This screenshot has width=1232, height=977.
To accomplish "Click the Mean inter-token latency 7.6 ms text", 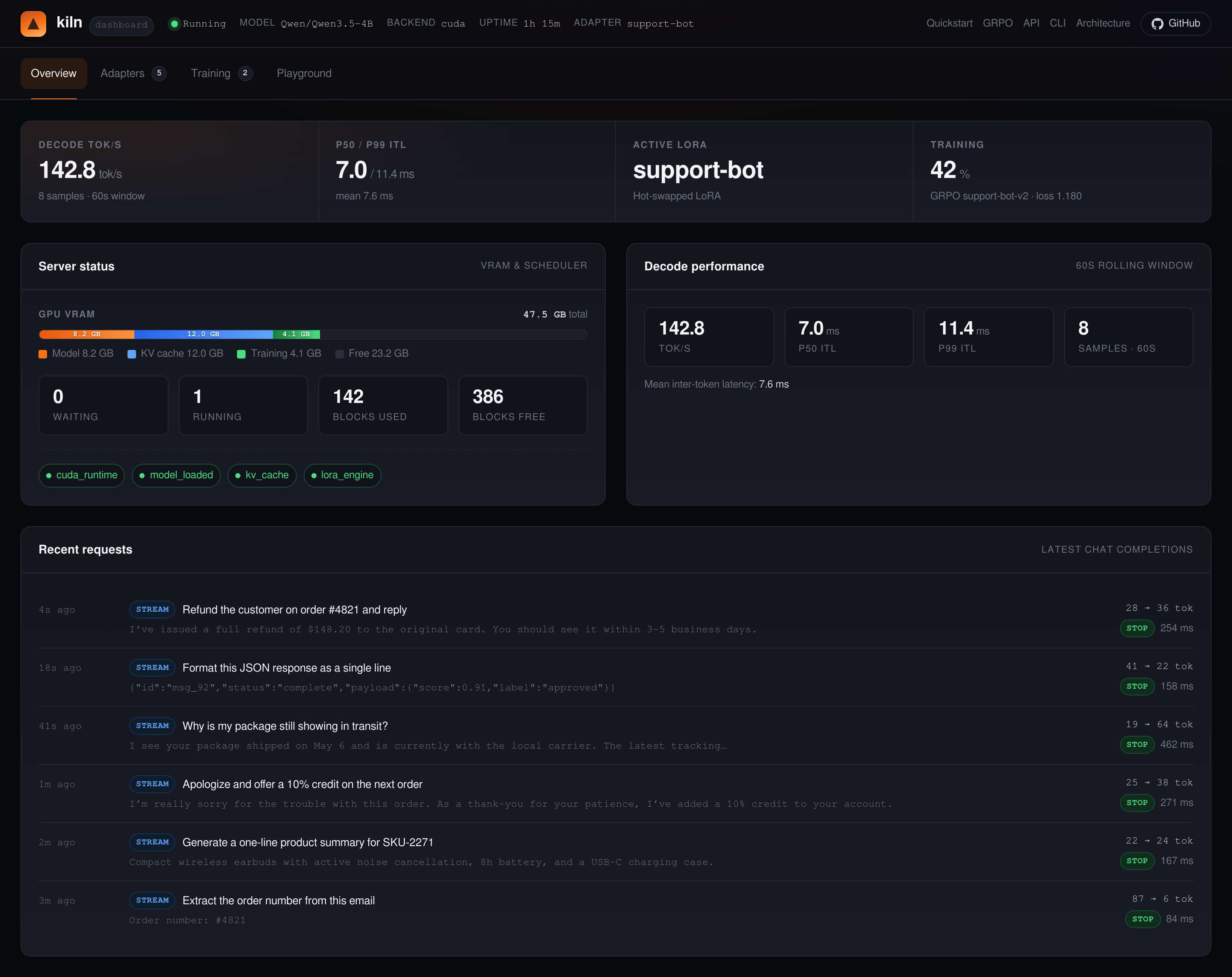I will (717, 385).
